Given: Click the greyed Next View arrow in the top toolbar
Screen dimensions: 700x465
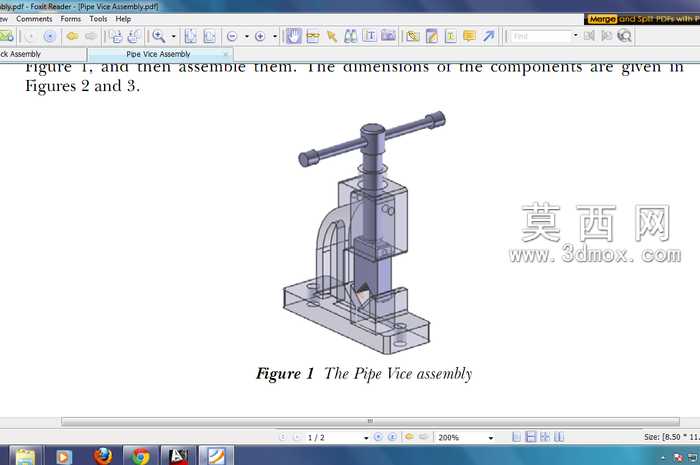Looking at the screenshot, I should 91,36.
